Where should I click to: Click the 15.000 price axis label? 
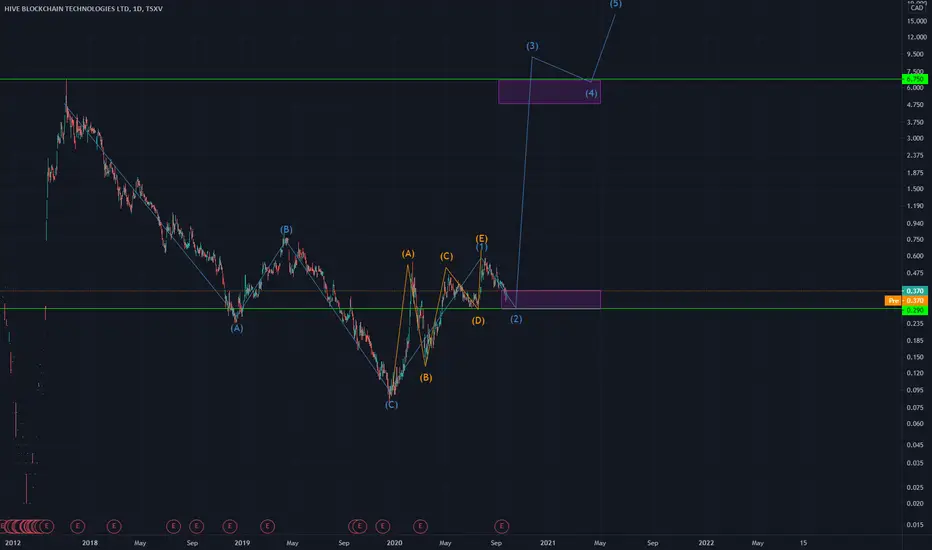[917, 21]
